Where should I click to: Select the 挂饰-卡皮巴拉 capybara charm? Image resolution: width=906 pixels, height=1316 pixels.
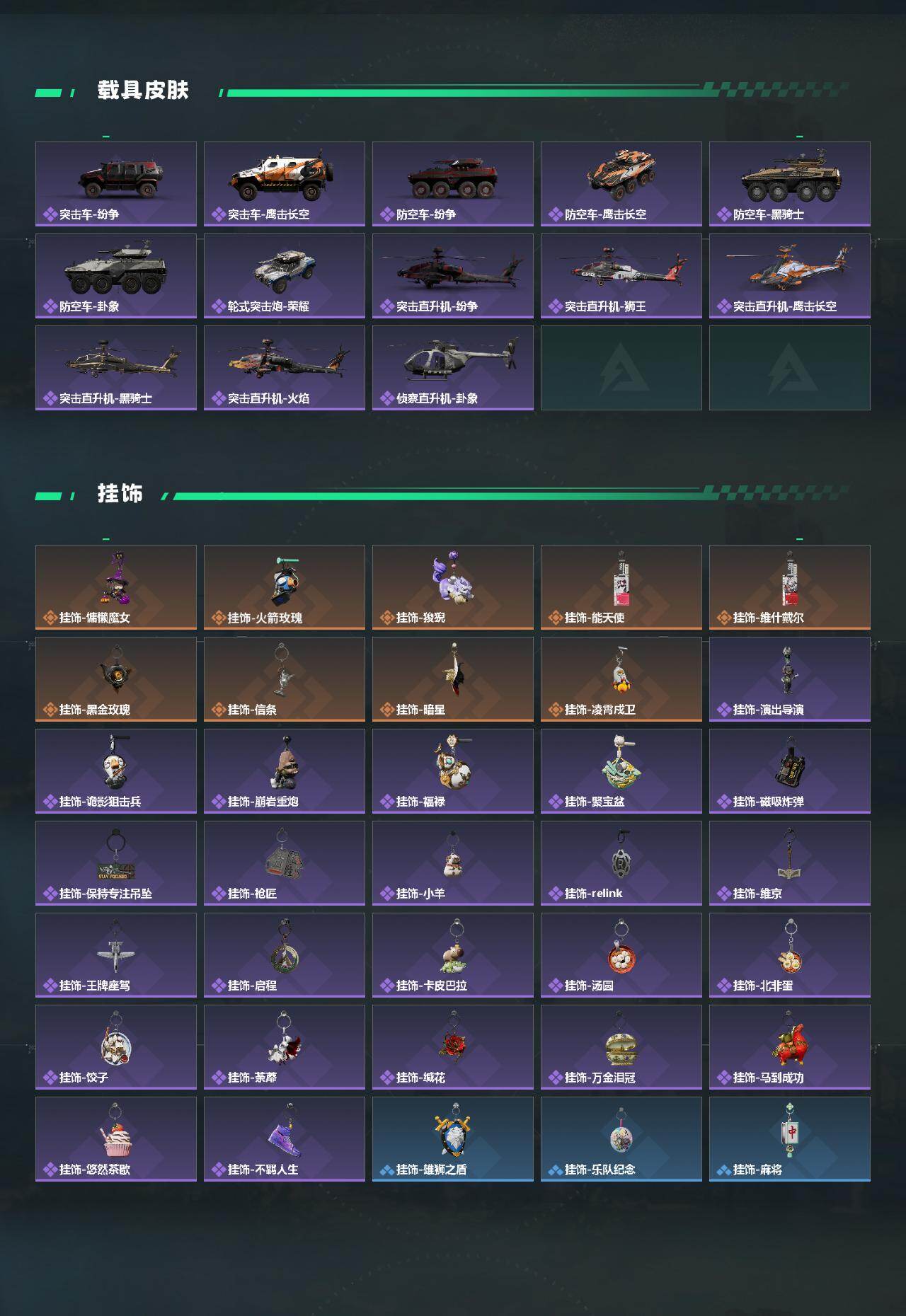pos(453,955)
